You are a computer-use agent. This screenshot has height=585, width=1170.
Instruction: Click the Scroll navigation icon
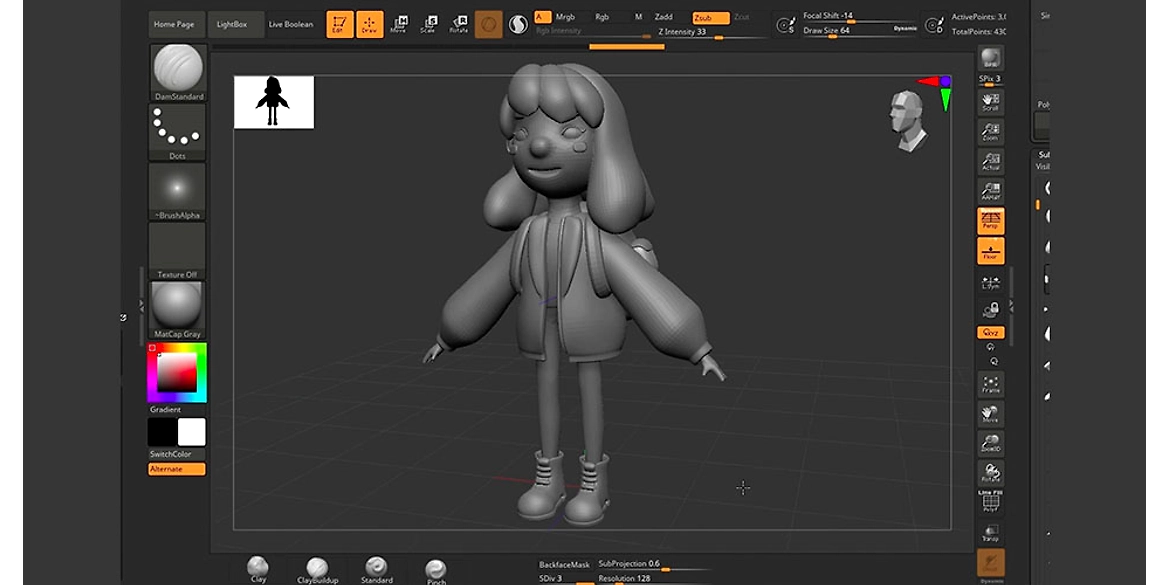990,102
